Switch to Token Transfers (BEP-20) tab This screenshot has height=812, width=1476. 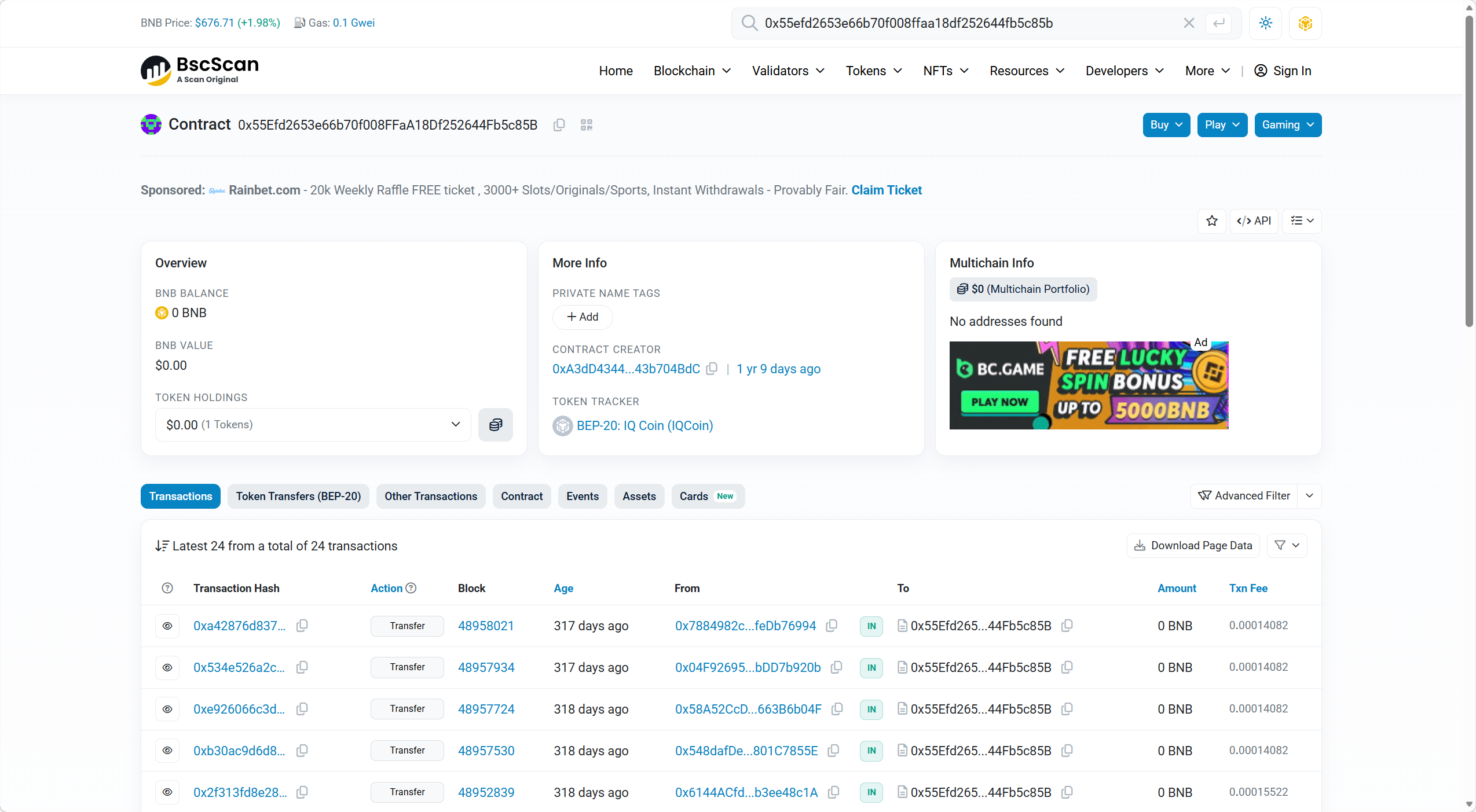(x=298, y=496)
